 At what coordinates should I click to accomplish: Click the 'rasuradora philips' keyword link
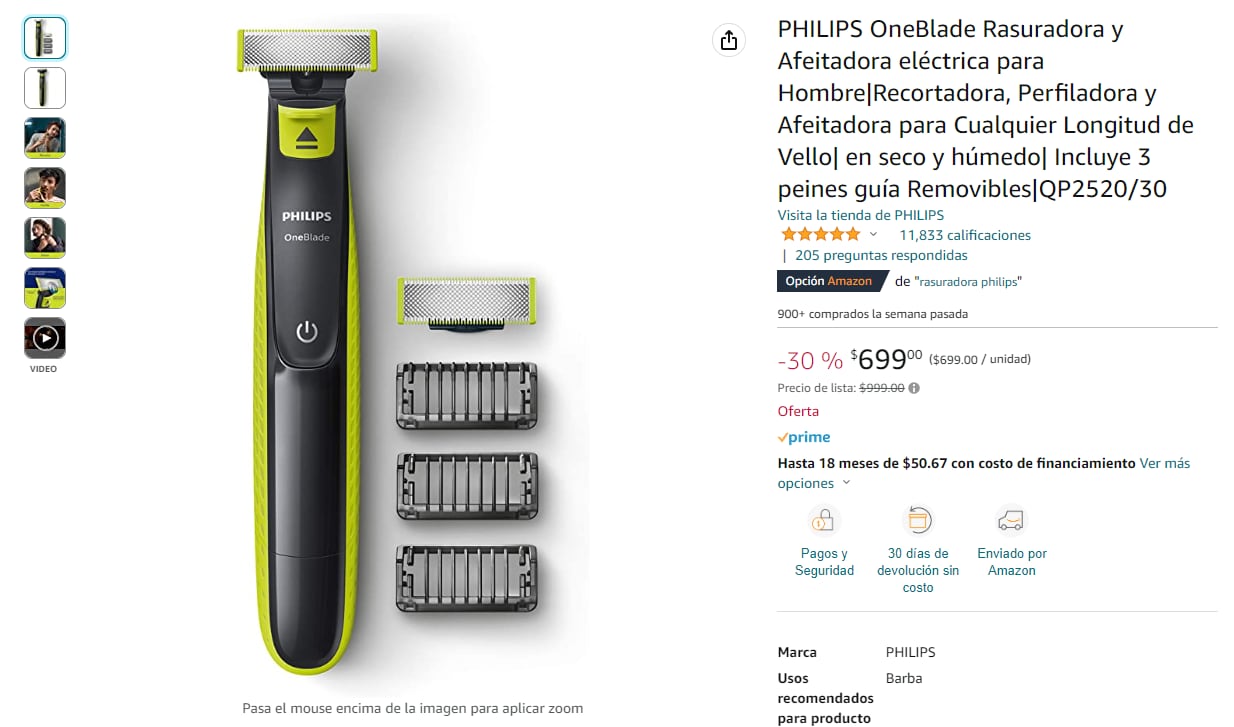(968, 282)
